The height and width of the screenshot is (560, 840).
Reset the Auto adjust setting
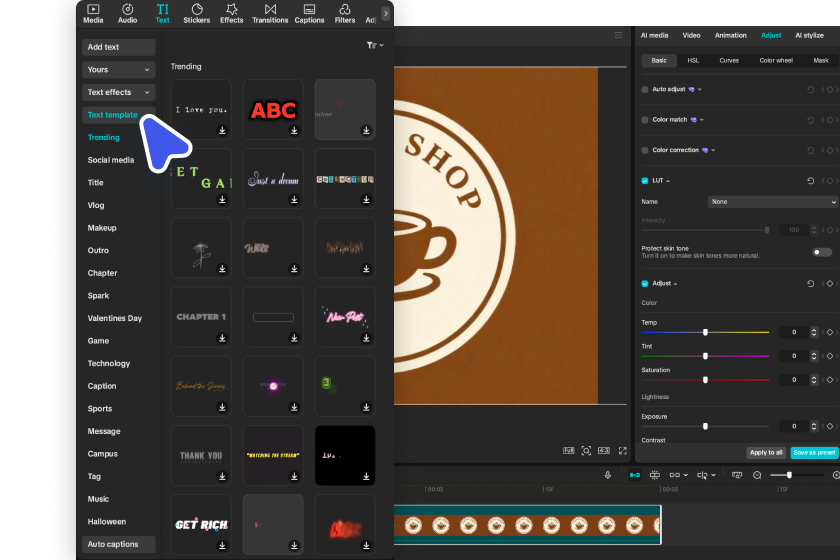point(811,89)
